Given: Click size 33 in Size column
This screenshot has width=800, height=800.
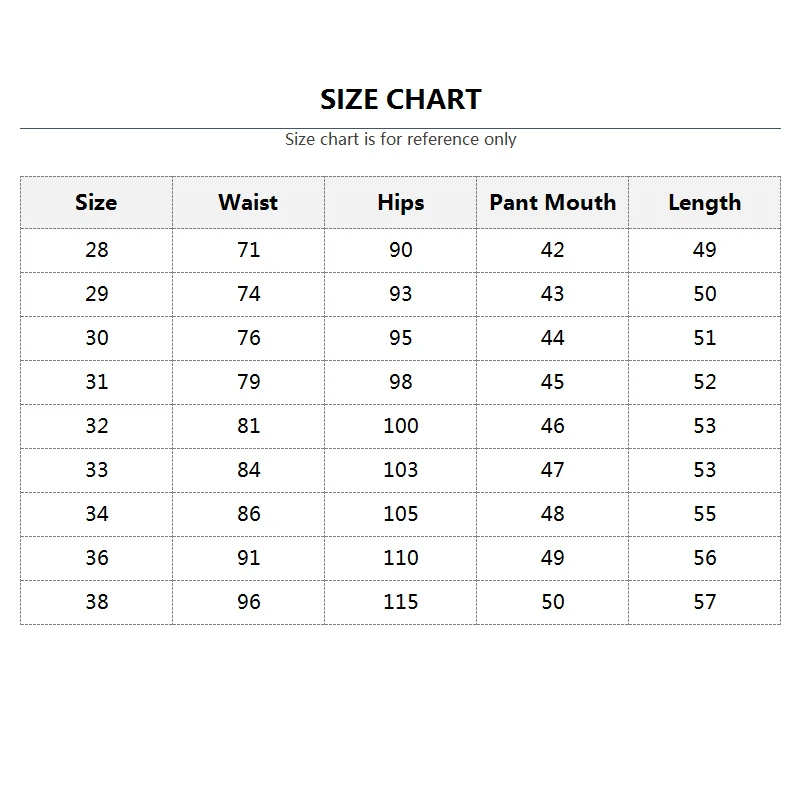Looking at the screenshot, I should coord(96,470).
